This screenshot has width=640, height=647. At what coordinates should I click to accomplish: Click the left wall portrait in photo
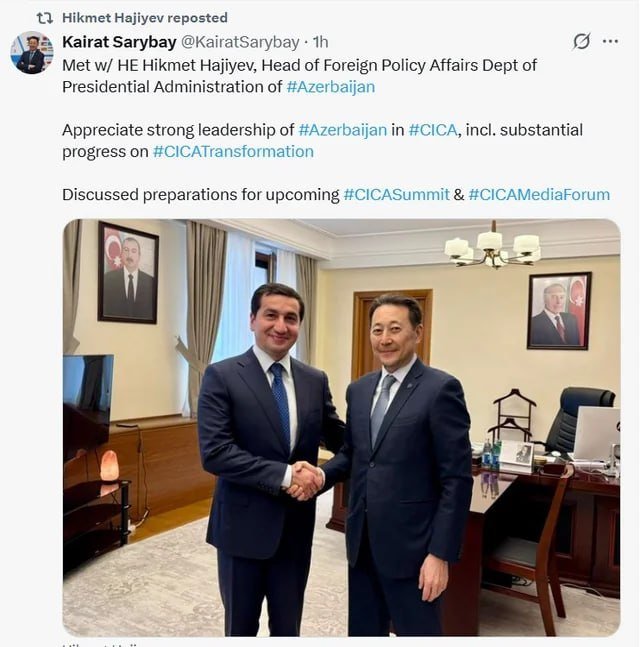click(x=128, y=272)
